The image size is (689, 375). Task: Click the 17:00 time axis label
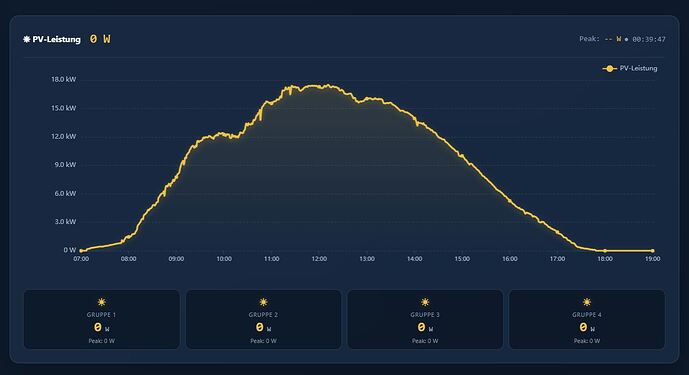[x=558, y=259]
